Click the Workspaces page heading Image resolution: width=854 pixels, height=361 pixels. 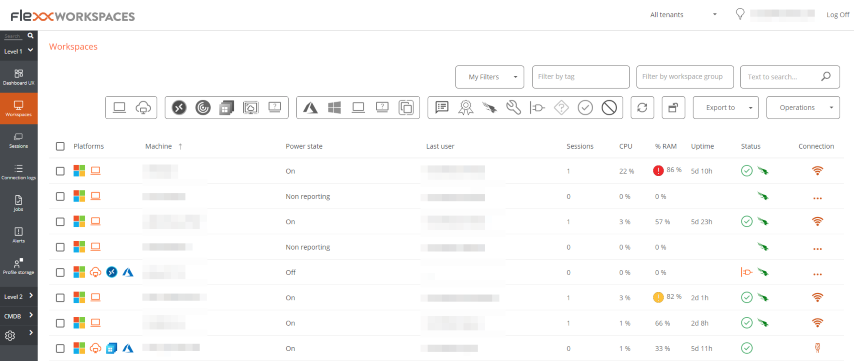click(73, 47)
